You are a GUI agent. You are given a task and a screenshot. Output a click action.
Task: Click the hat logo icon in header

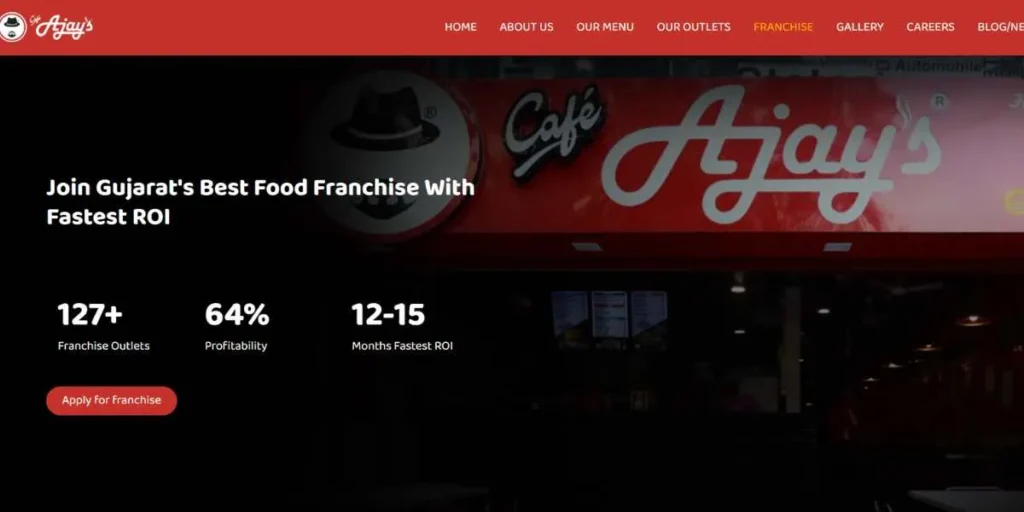(x=12, y=27)
